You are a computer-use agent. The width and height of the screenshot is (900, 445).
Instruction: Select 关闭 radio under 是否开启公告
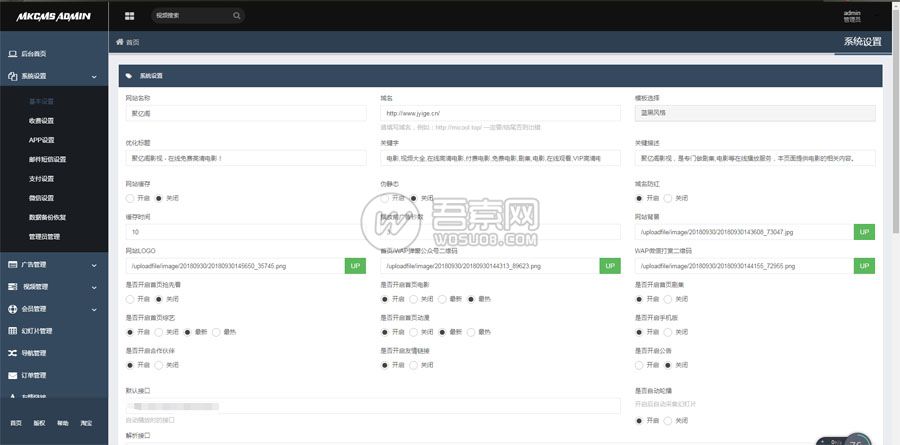(669, 365)
